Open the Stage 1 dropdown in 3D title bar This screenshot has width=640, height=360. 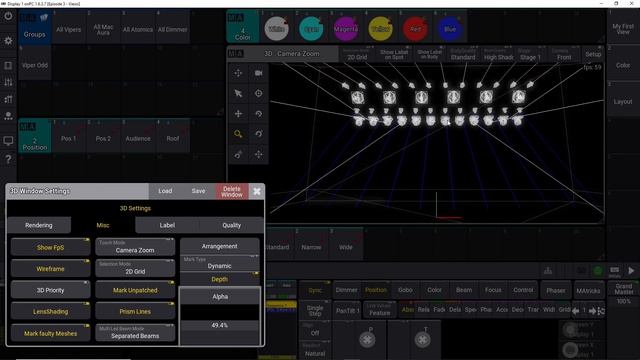pyautogui.click(x=531, y=54)
